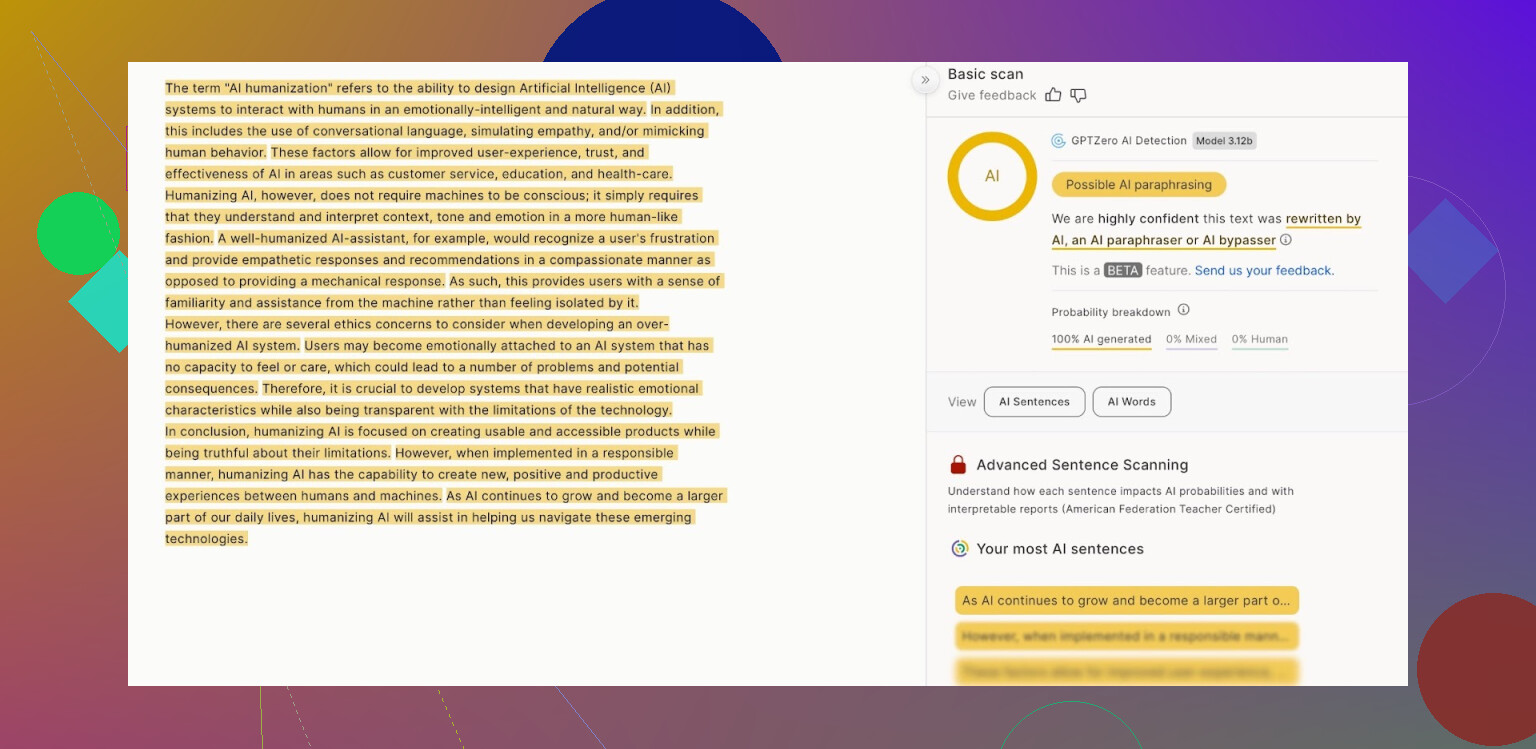This screenshot has width=1536, height=749.
Task: Click the thumbs down feedback icon
Action: 1078,95
